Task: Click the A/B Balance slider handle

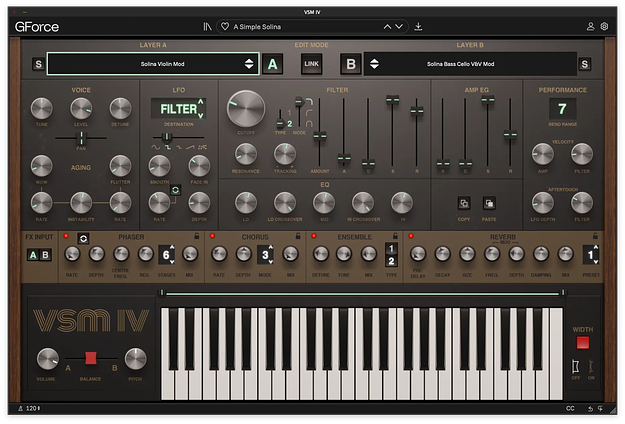Action: pyautogui.click(x=91, y=358)
